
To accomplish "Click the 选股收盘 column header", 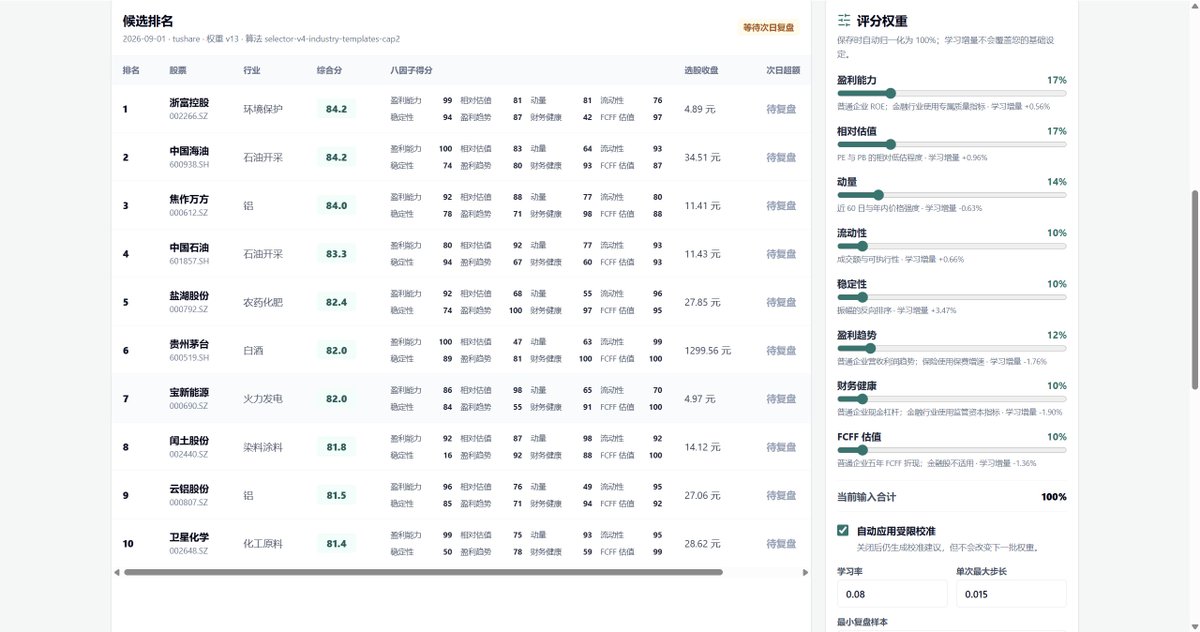I will 702,71.
